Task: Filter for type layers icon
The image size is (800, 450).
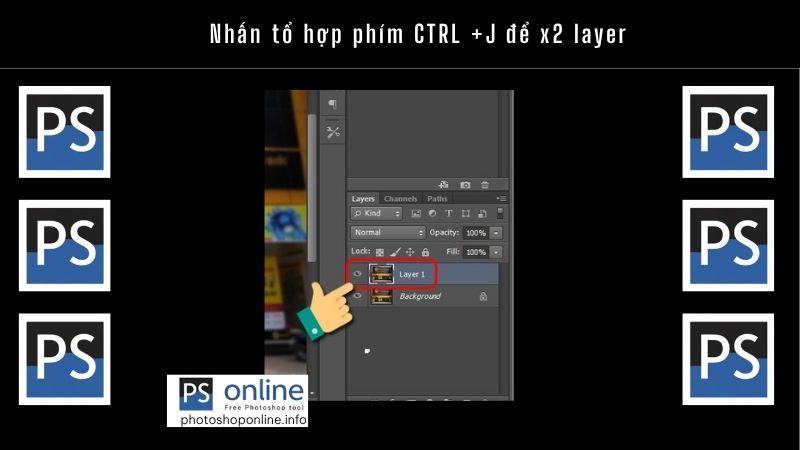Action: pyautogui.click(x=448, y=214)
